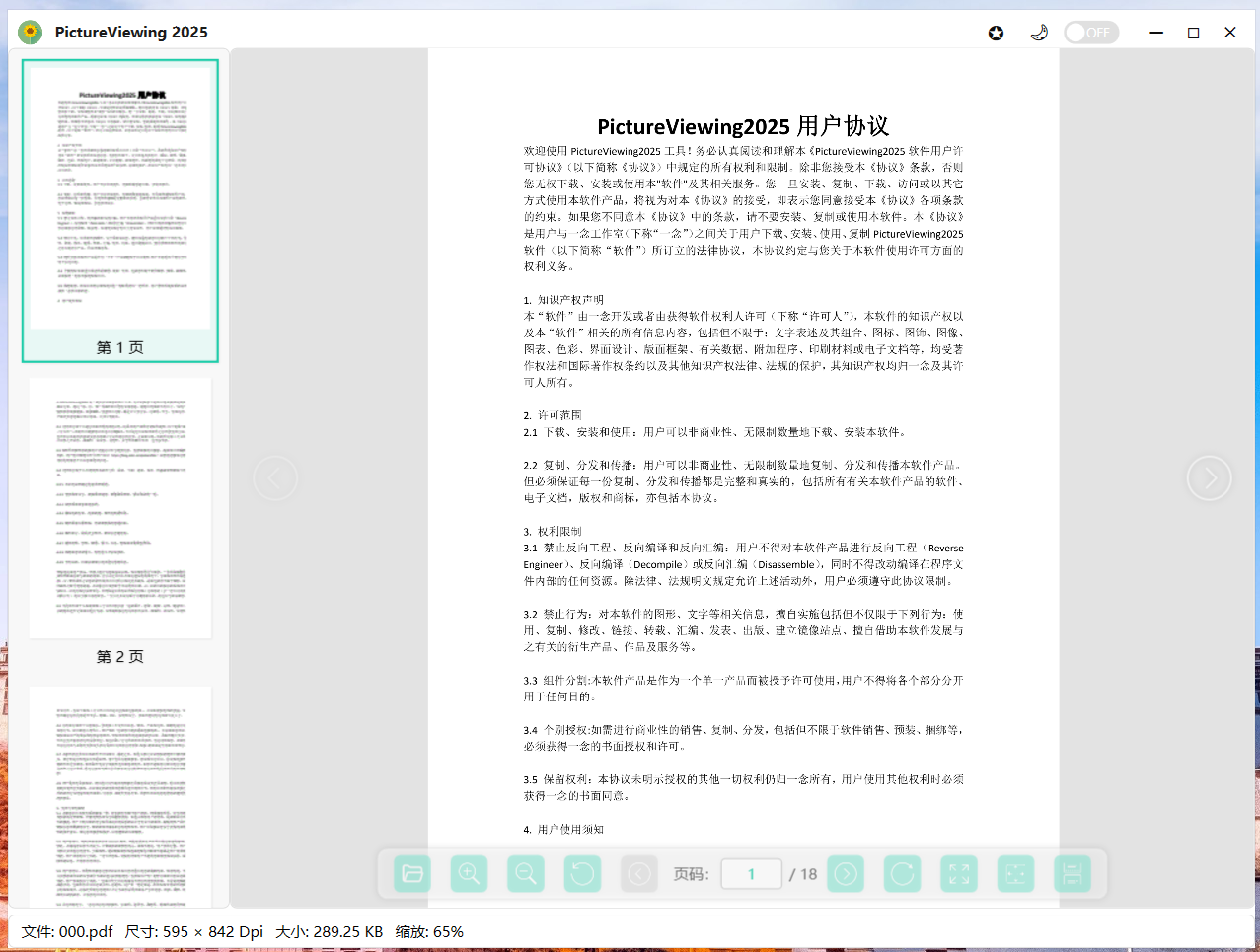Close the PictureViewing 2025 window
The image size is (1260, 952).
click(1230, 33)
